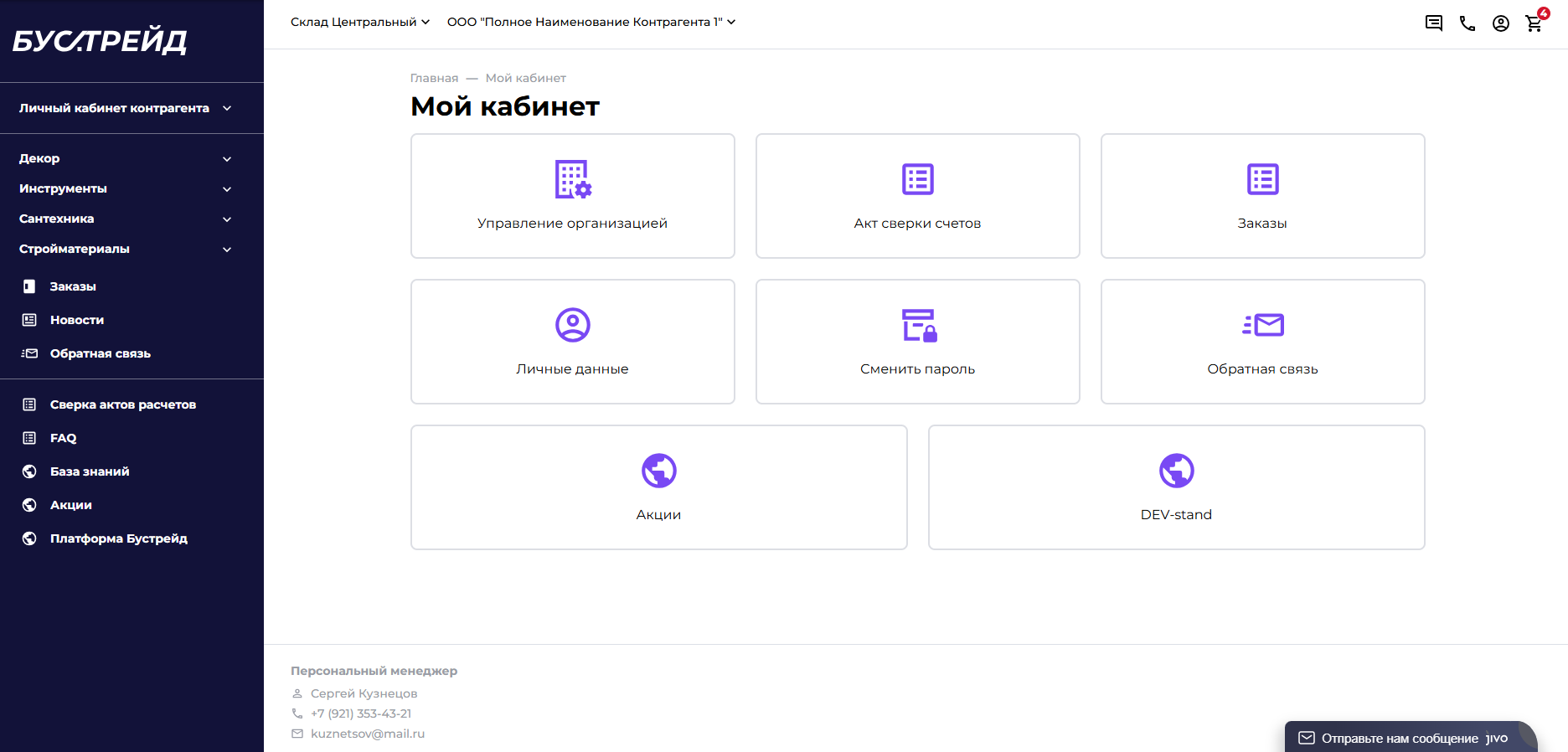Open the chat messages icon in header

pyautogui.click(x=1433, y=23)
